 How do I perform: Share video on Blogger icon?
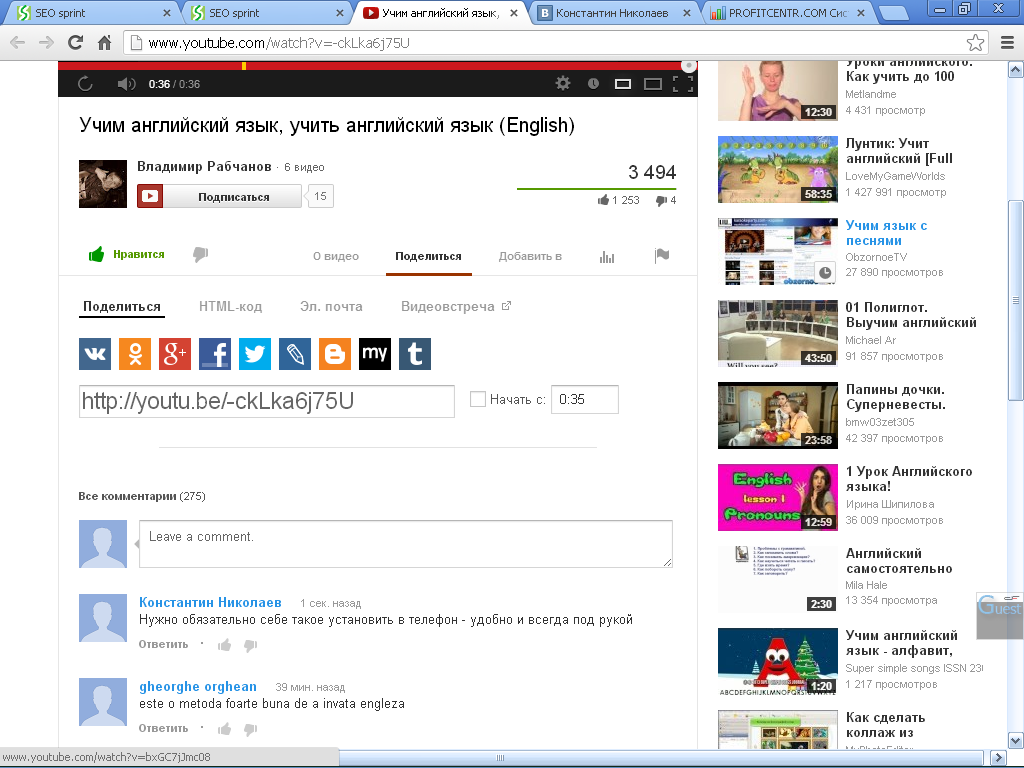click(x=335, y=354)
